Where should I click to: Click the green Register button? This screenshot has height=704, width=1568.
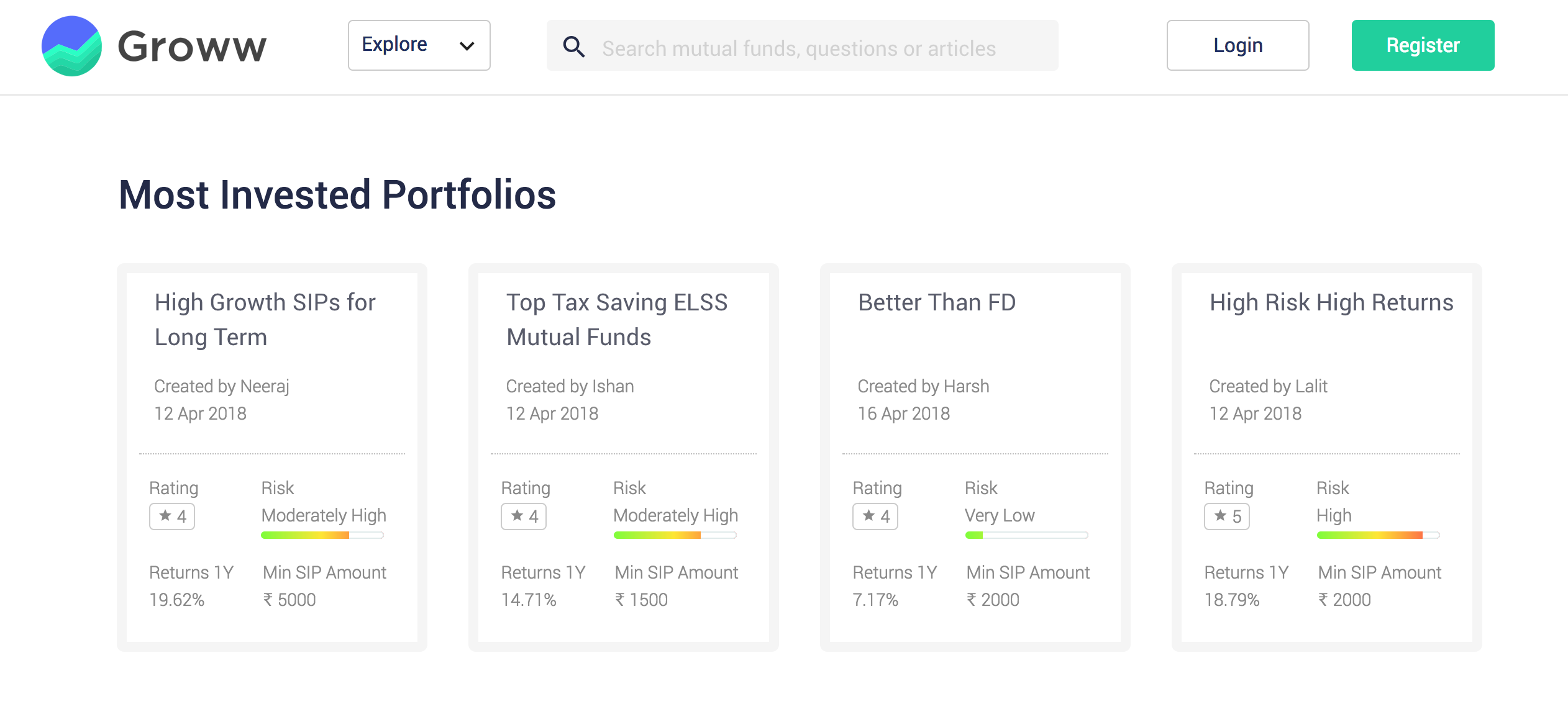click(x=1423, y=45)
